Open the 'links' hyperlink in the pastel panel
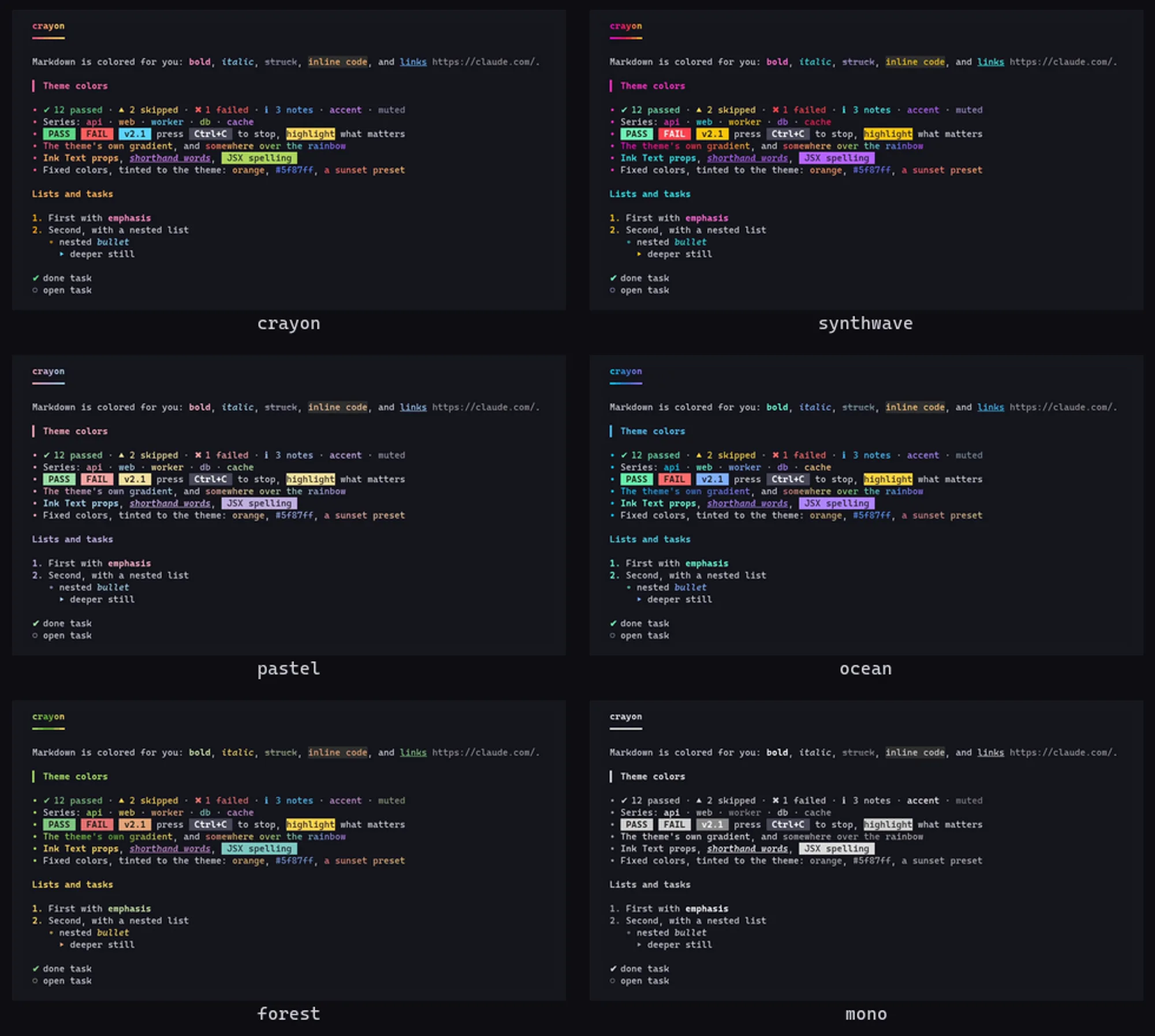Viewport: 1155px width, 1036px height. click(x=413, y=407)
